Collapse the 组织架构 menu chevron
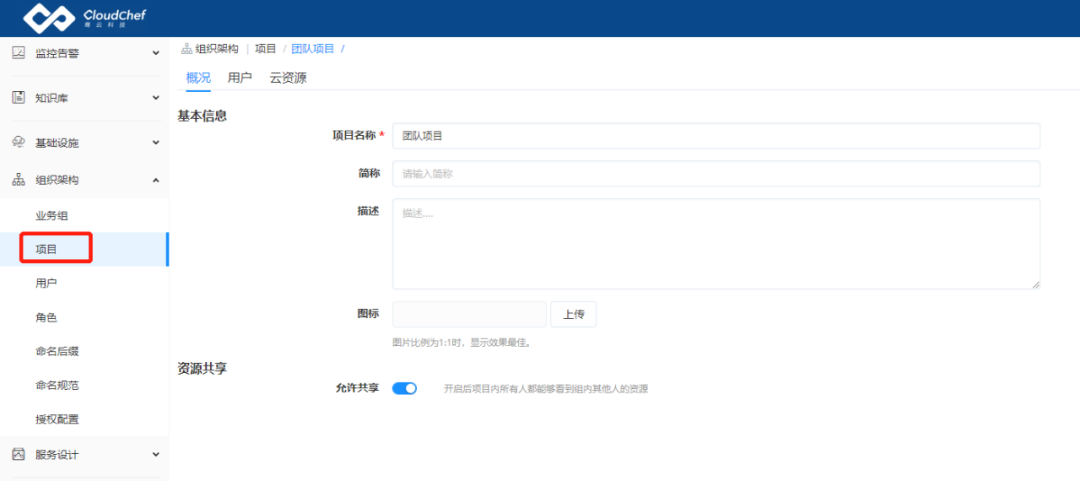The image size is (1080, 481). point(156,180)
